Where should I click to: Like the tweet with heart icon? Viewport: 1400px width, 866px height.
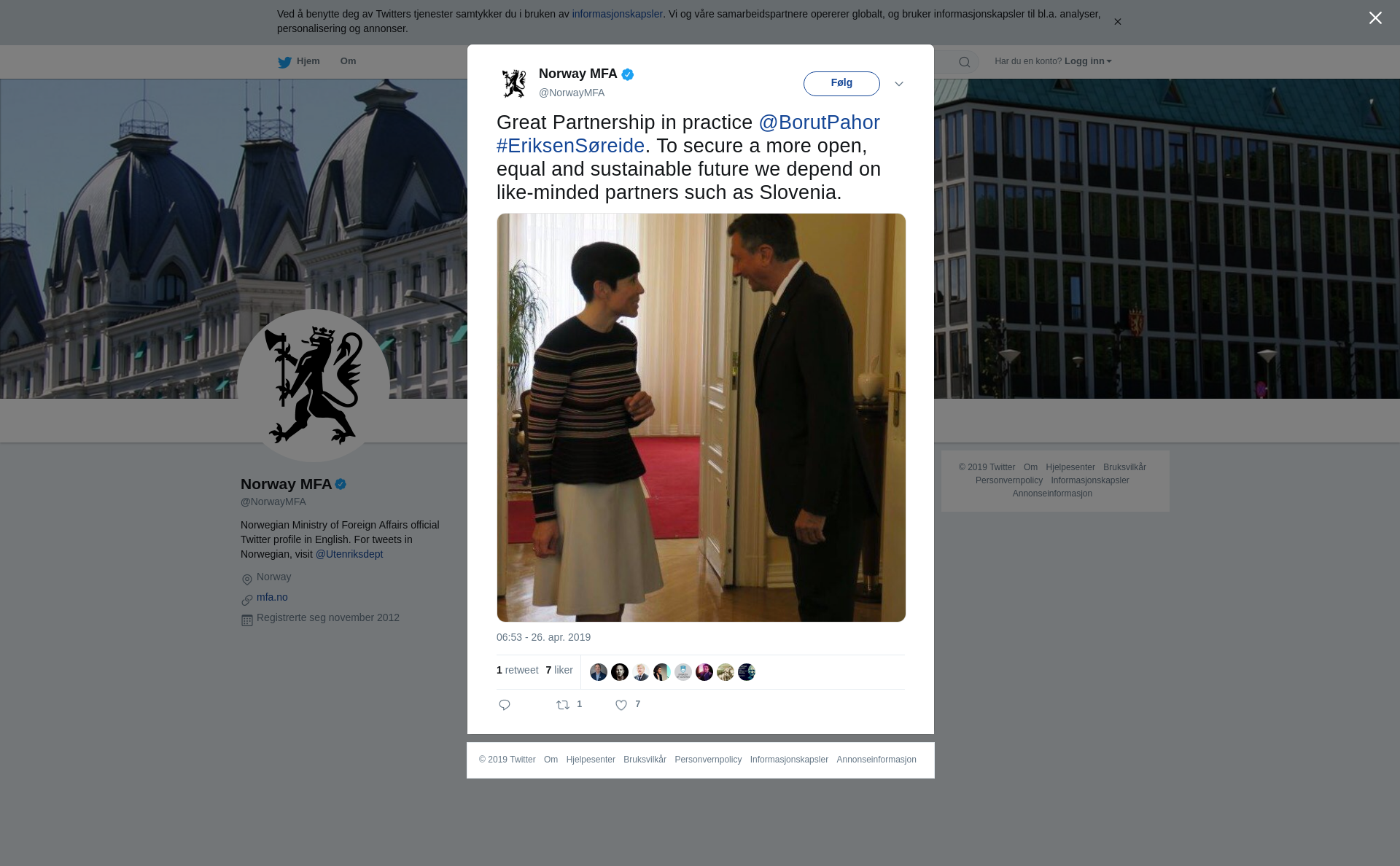click(621, 705)
